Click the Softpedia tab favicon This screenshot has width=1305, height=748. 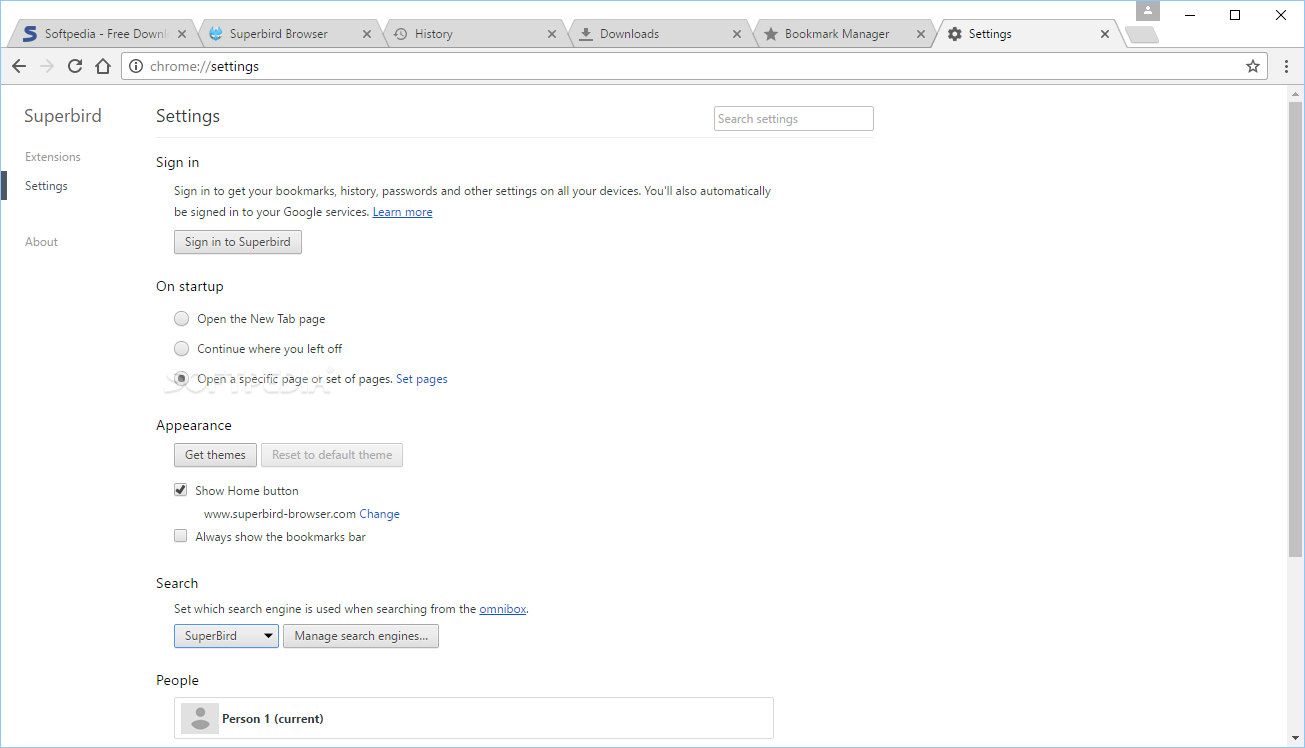tap(30, 34)
